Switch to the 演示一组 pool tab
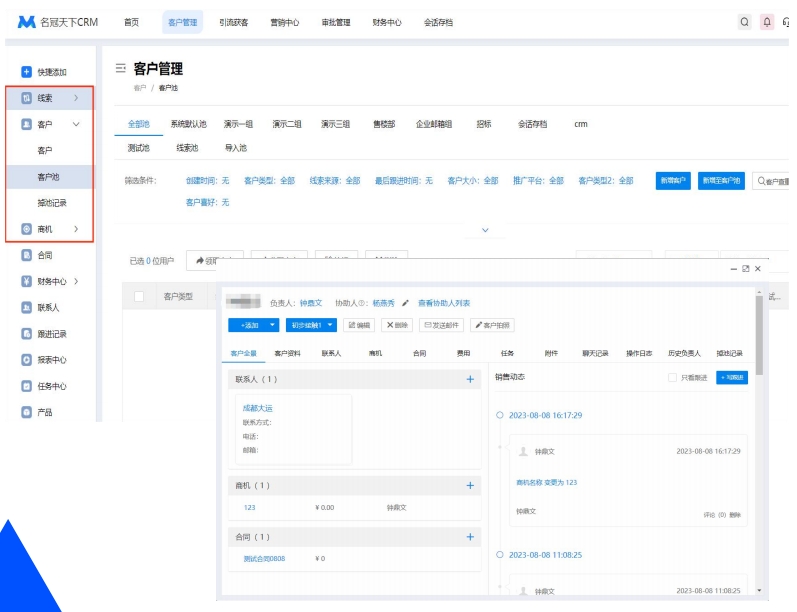The height and width of the screenshot is (612, 797). point(238,124)
